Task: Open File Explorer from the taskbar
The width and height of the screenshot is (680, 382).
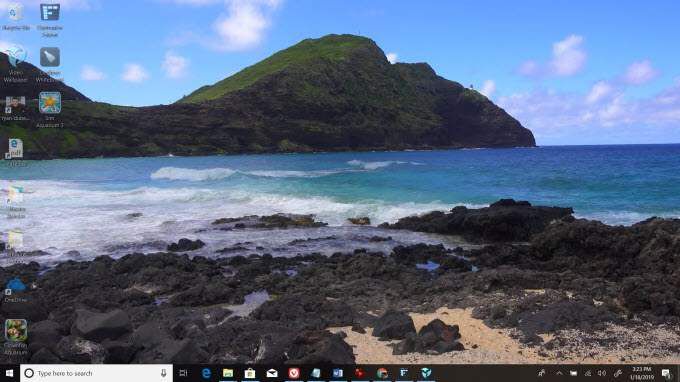Action: pos(228,373)
